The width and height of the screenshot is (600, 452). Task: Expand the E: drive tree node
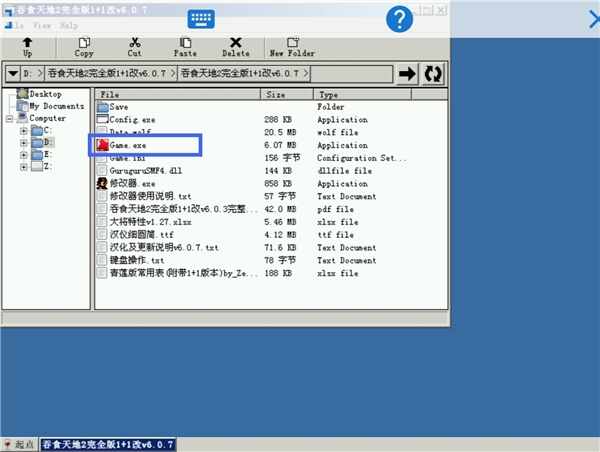click(x=23, y=155)
